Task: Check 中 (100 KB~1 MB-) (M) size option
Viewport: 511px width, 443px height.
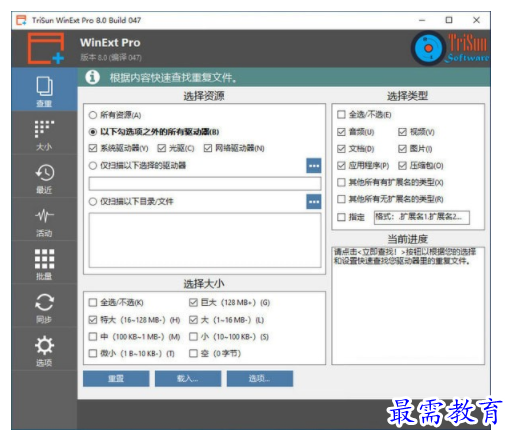Action: (134, 337)
